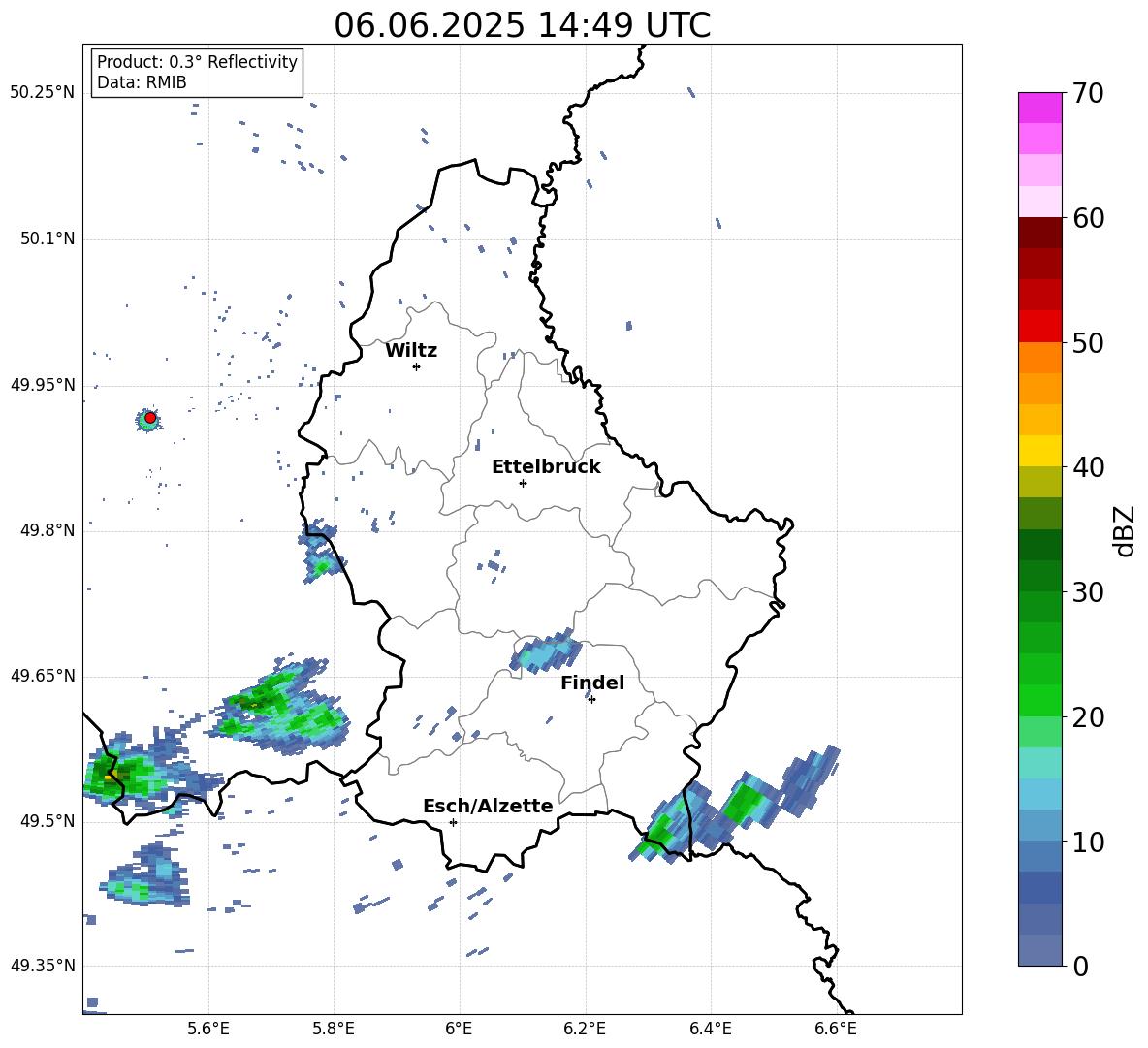Screen dimensions: 1148x1048
Task: Click the 10 tick on the colorbar
Action: pyautogui.click(x=1088, y=842)
